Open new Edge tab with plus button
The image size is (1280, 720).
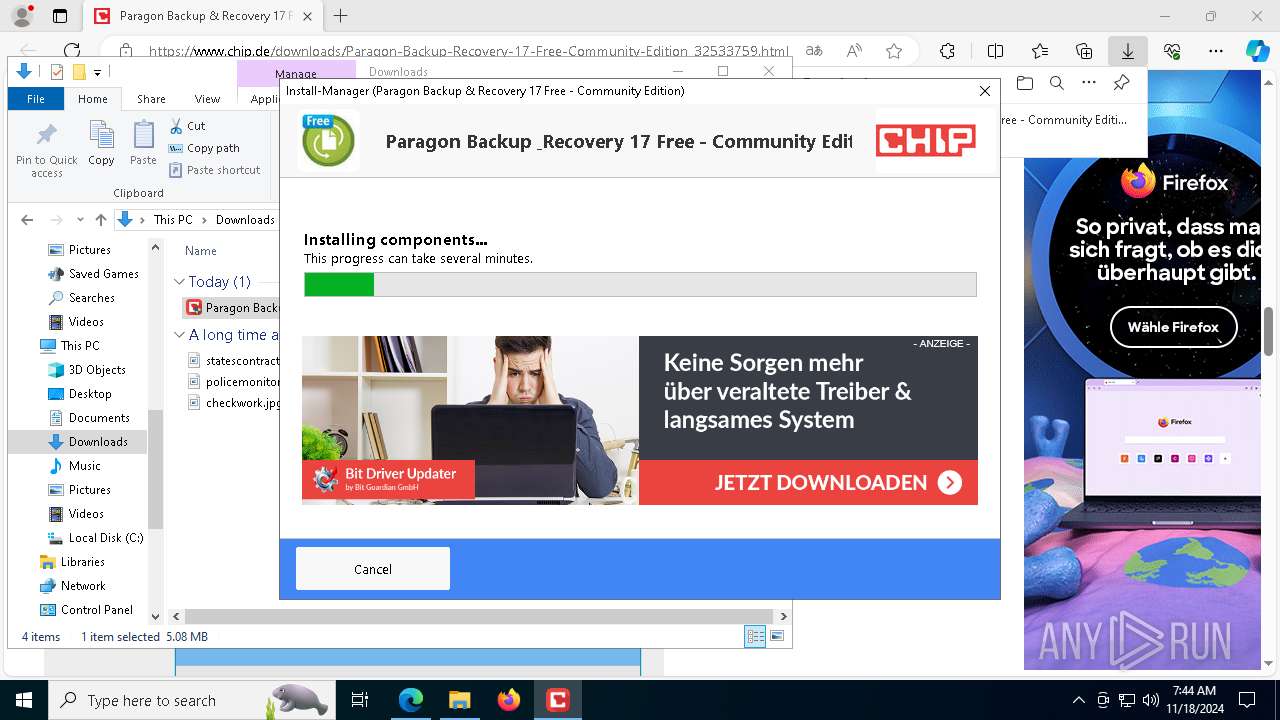tap(341, 16)
